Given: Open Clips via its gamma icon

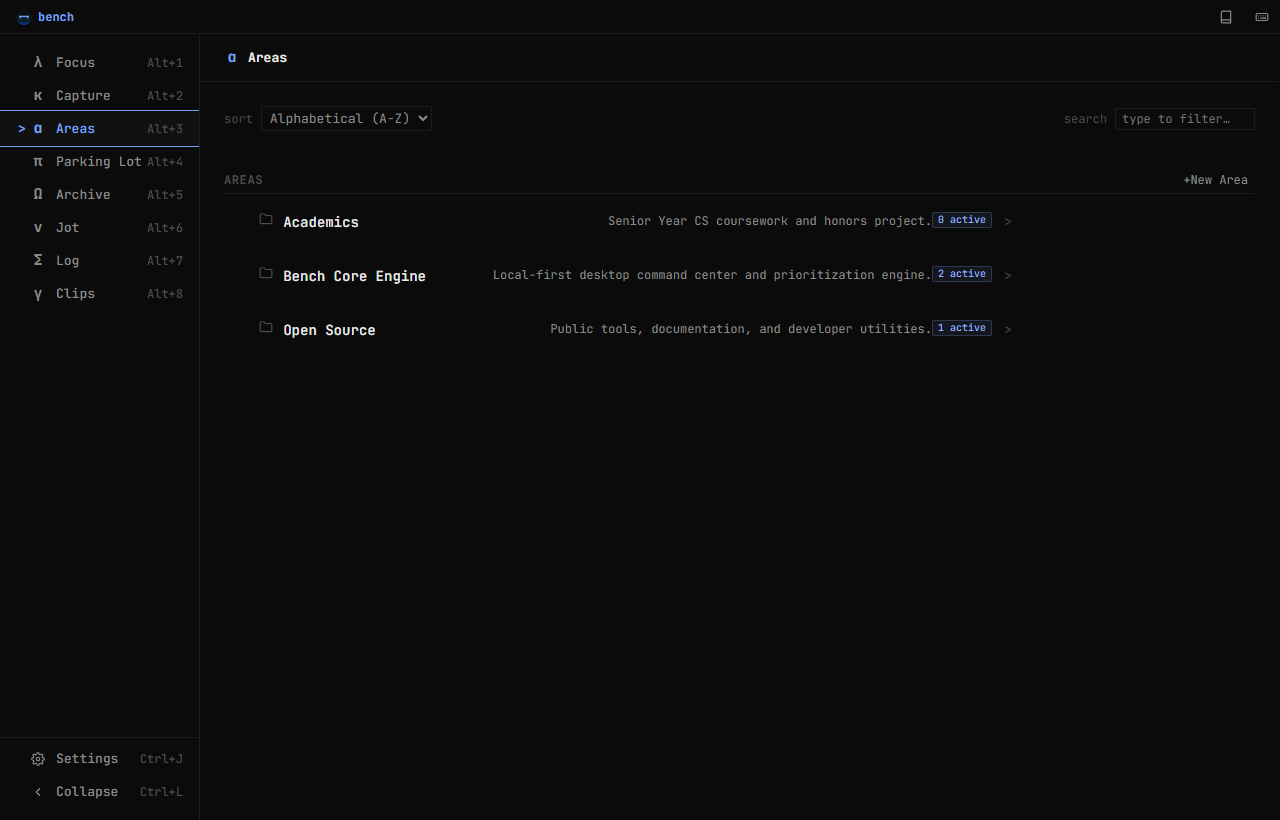Looking at the screenshot, I should (38, 293).
